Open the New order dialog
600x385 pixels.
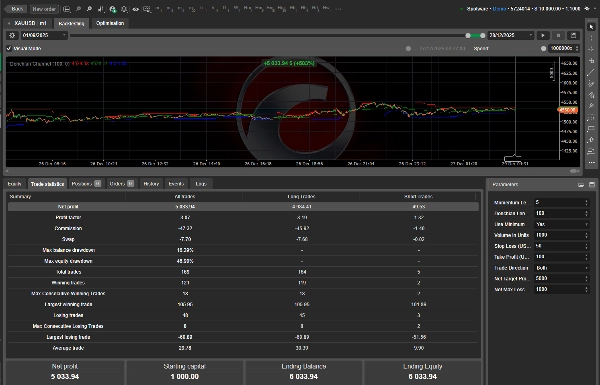pos(44,9)
